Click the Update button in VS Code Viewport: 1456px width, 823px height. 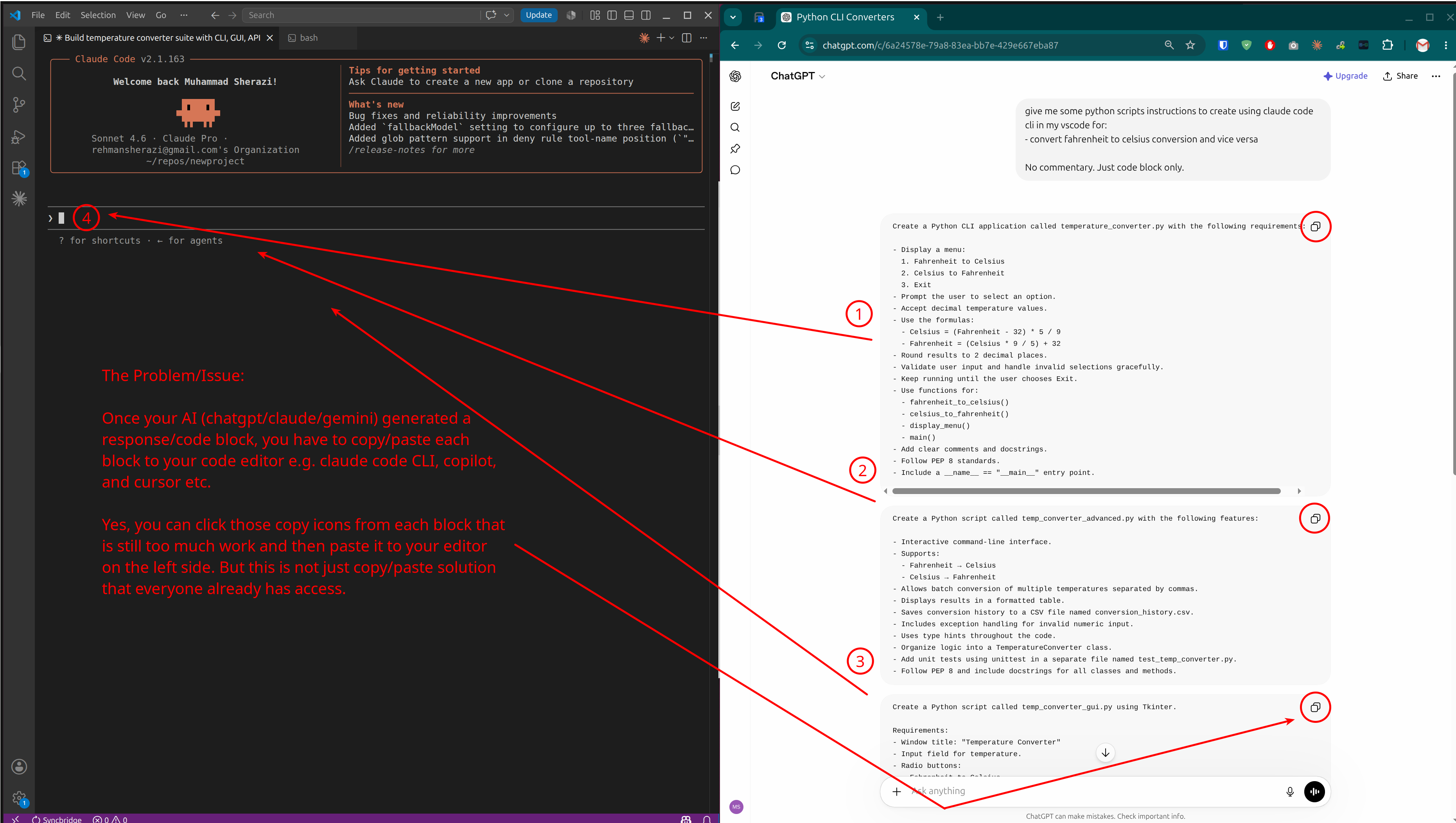(x=538, y=15)
